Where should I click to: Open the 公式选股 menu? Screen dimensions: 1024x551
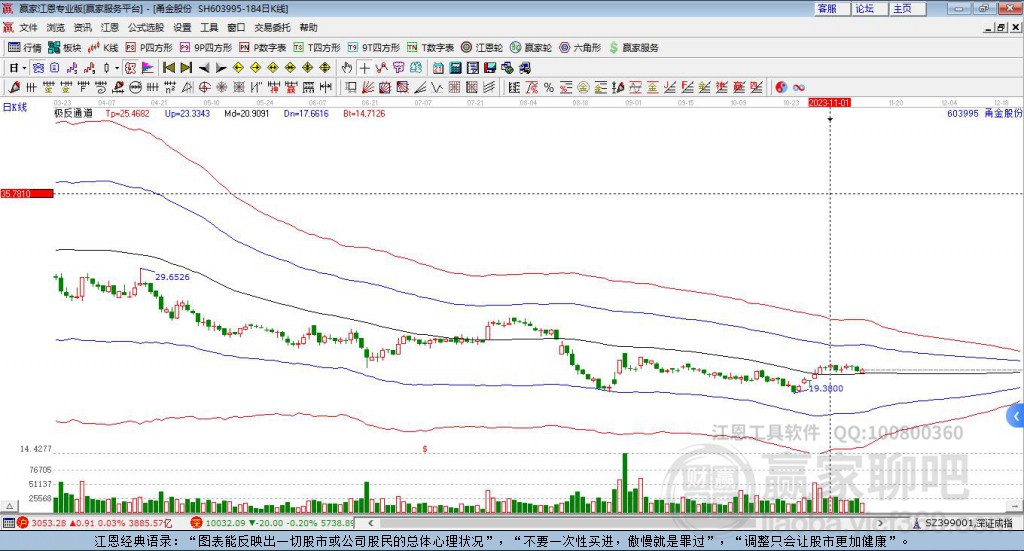[x=146, y=27]
